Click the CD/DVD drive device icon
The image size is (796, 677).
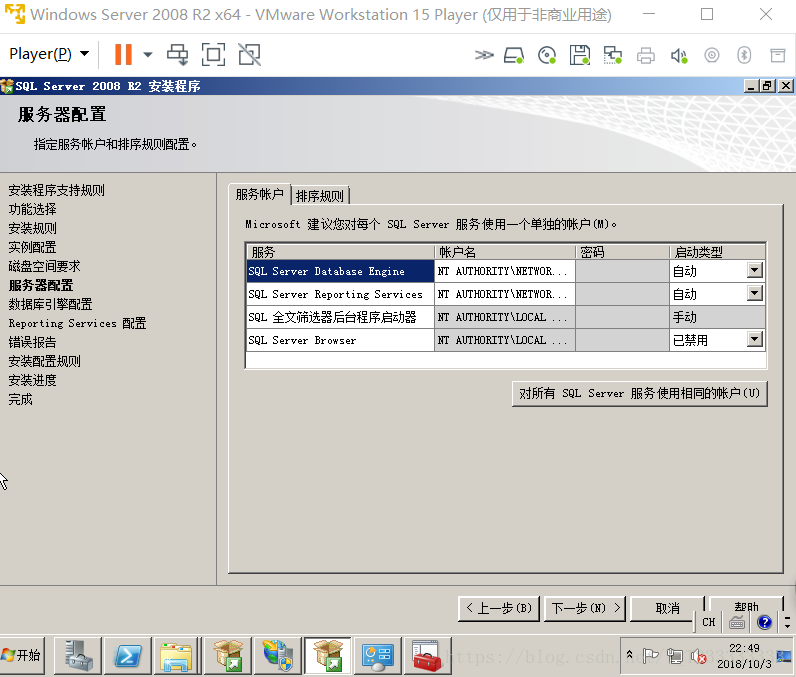[547, 55]
